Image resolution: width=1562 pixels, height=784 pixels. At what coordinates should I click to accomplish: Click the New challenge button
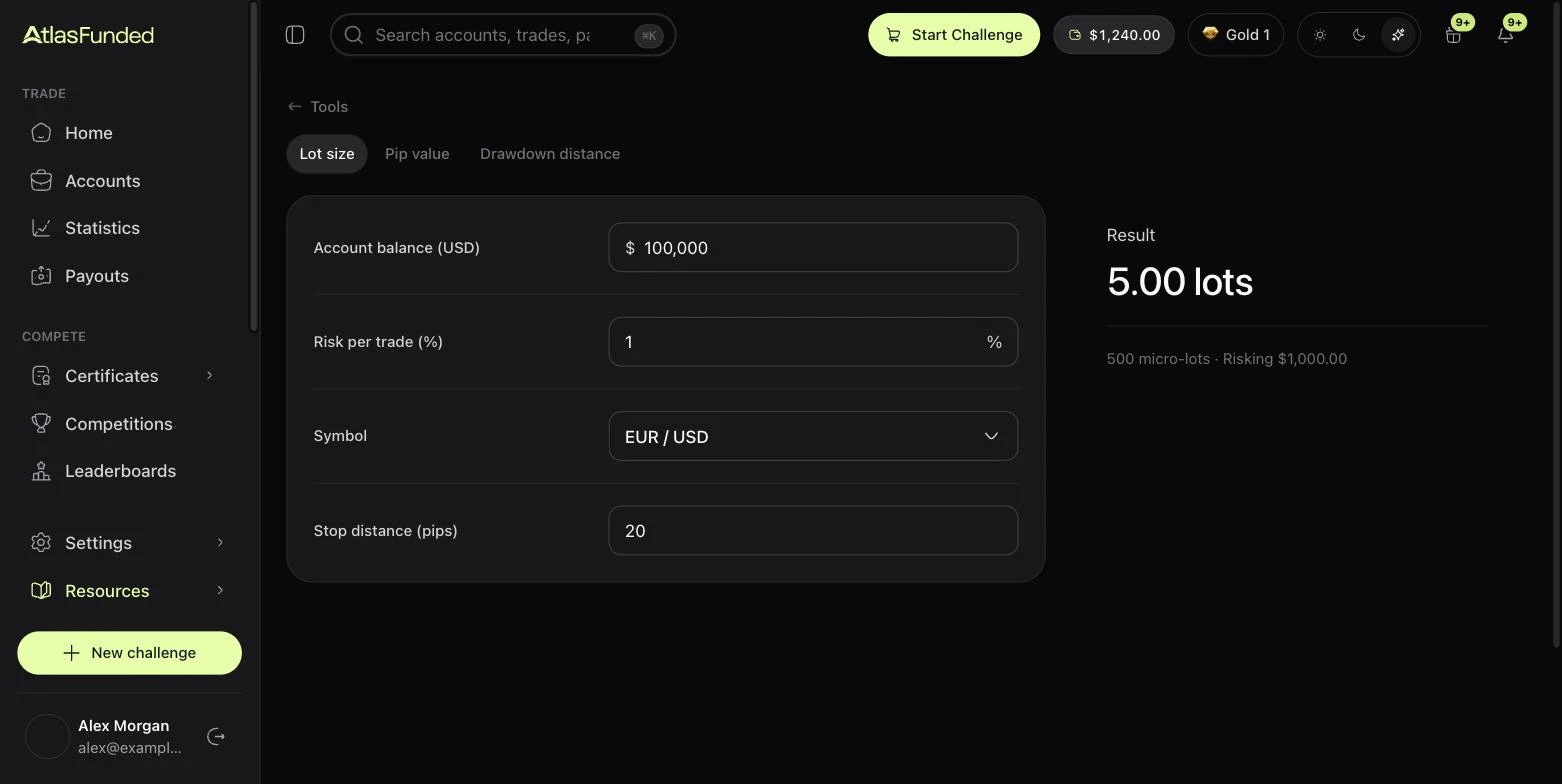[129, 653]
